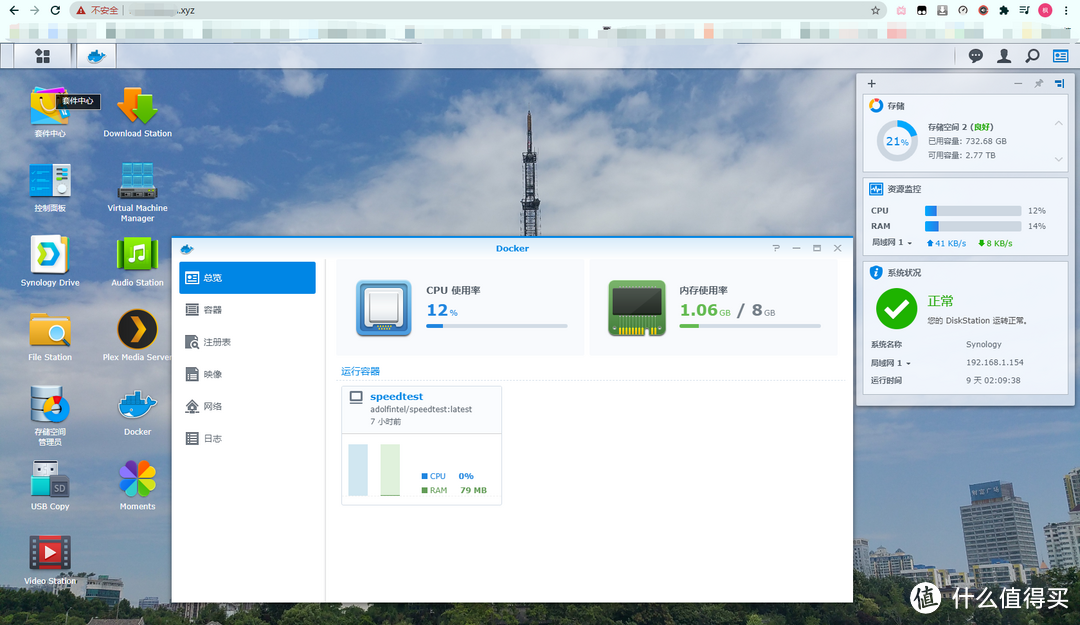Image resolution: width=1080 pixels, height=625 pixels.
Task: Click the 192.168.1.154 IP address
Action: pos(995,362)
